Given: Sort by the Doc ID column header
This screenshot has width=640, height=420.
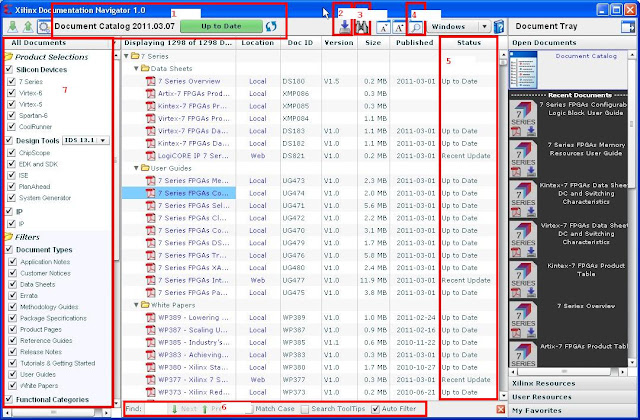Looking at the screenshot, I should click(300, 43).
